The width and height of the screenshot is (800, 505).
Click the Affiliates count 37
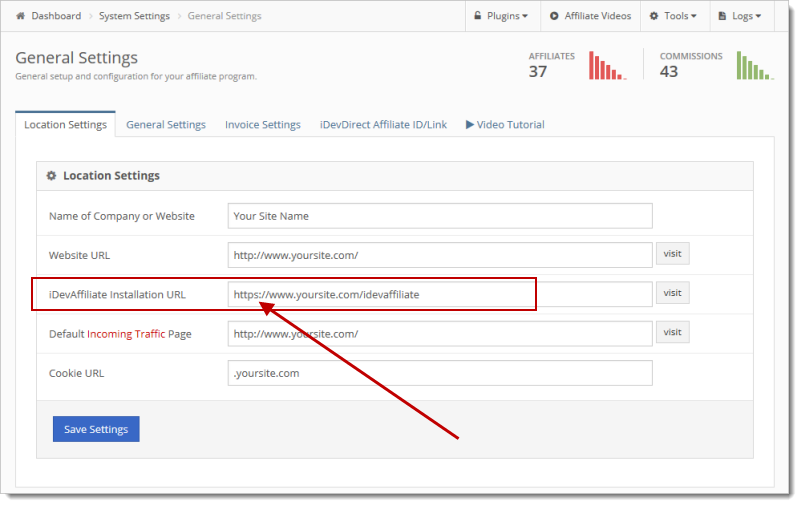tap(538, 71)
